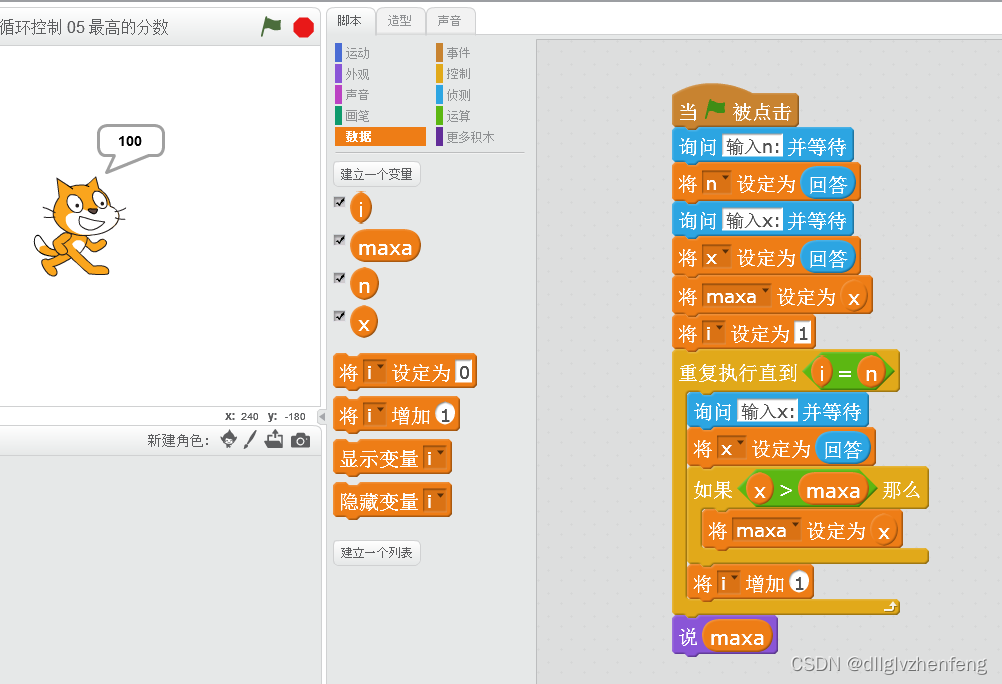The height and width of the screenshot is (684, 1002).
Task: Open the dropdown in the 显示变量 i block
Action: (435, 458)
